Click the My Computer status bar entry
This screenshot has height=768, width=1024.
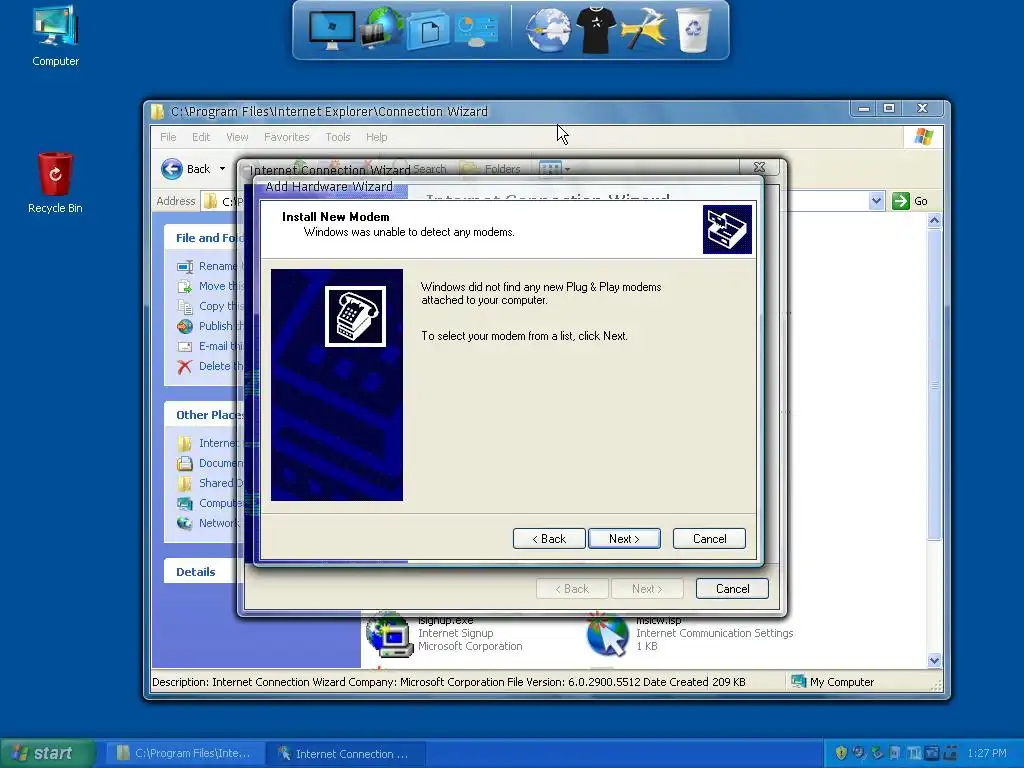coord(833,682)
